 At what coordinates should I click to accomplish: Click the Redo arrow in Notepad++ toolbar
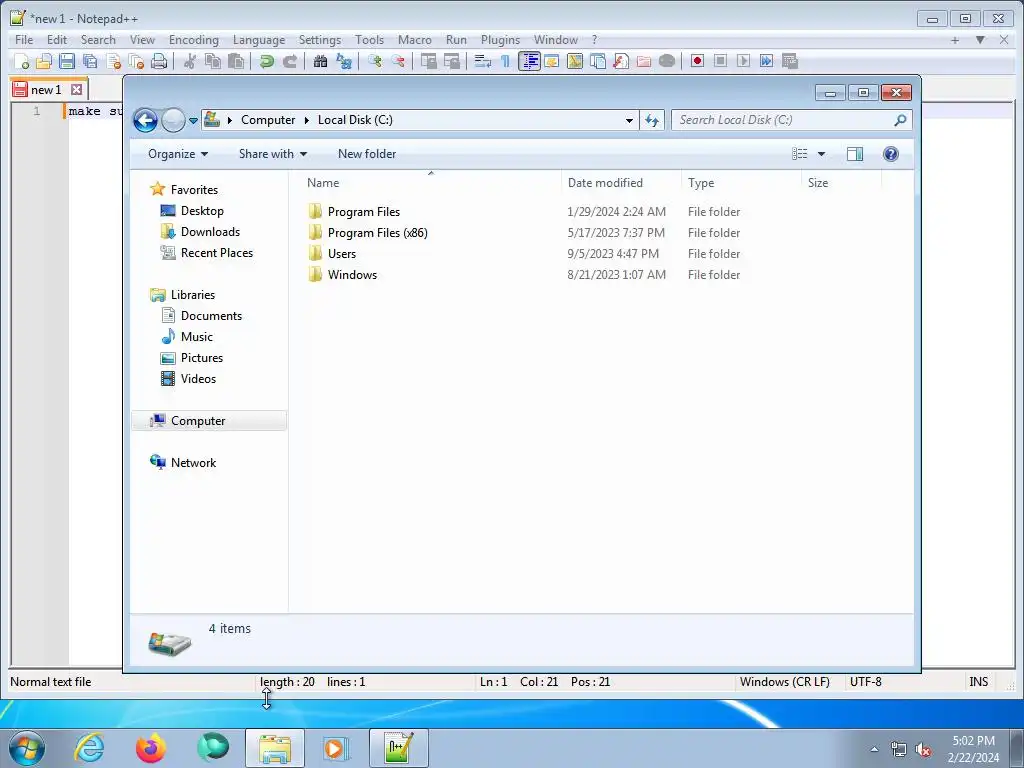point(290,61)
